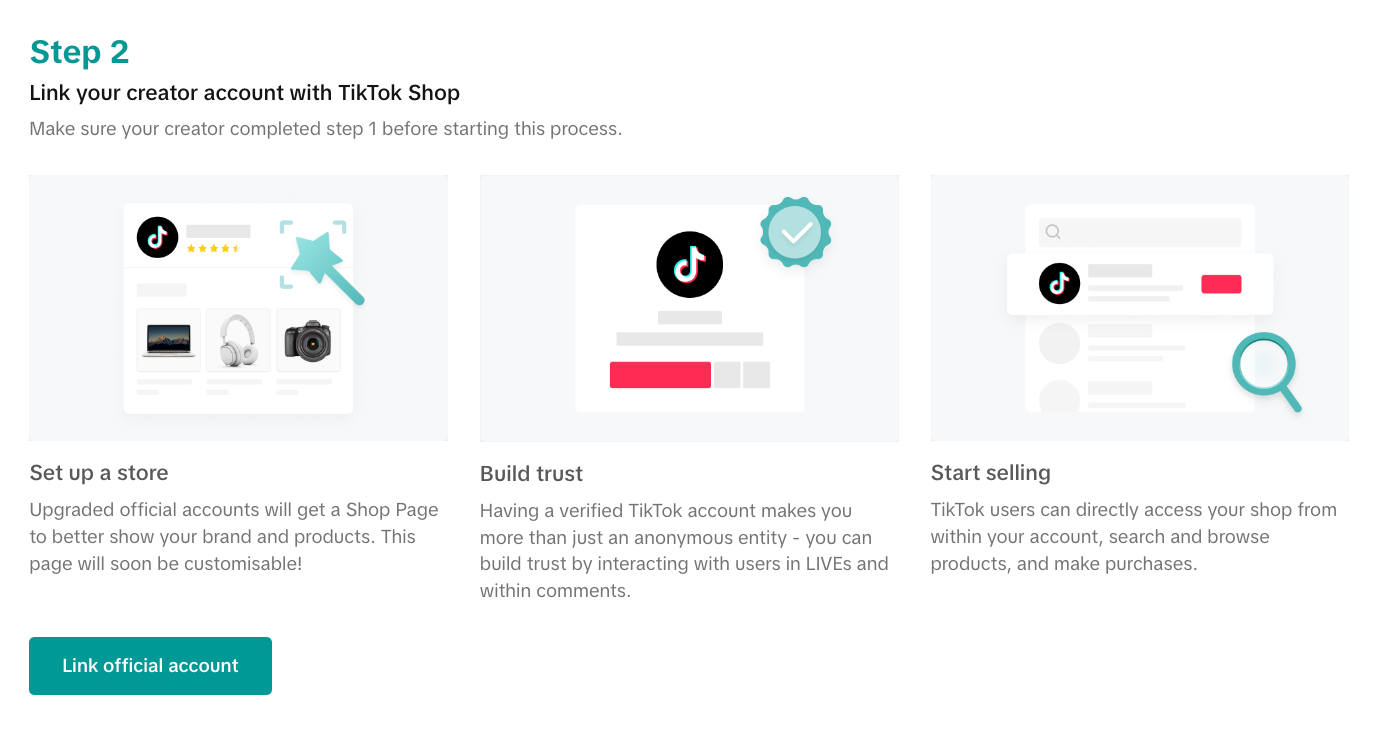Select the camera product thumbnail
1378x745 pixels.
point(308,340)
